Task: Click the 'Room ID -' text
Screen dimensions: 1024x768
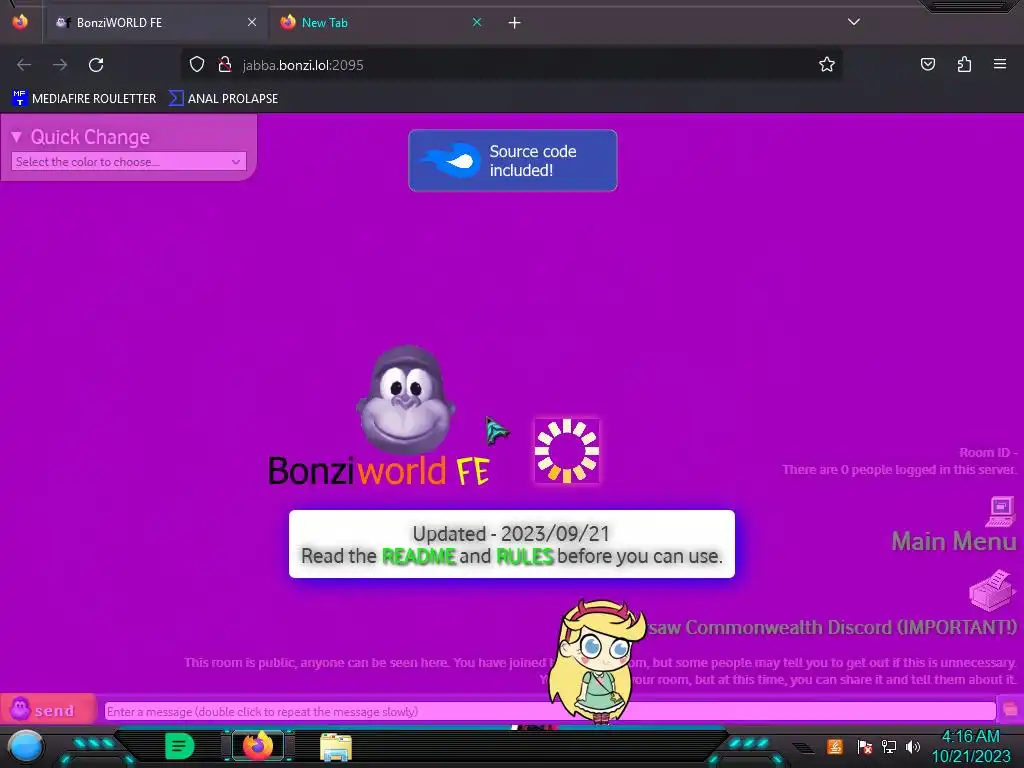Action: [x=988, y=453]
